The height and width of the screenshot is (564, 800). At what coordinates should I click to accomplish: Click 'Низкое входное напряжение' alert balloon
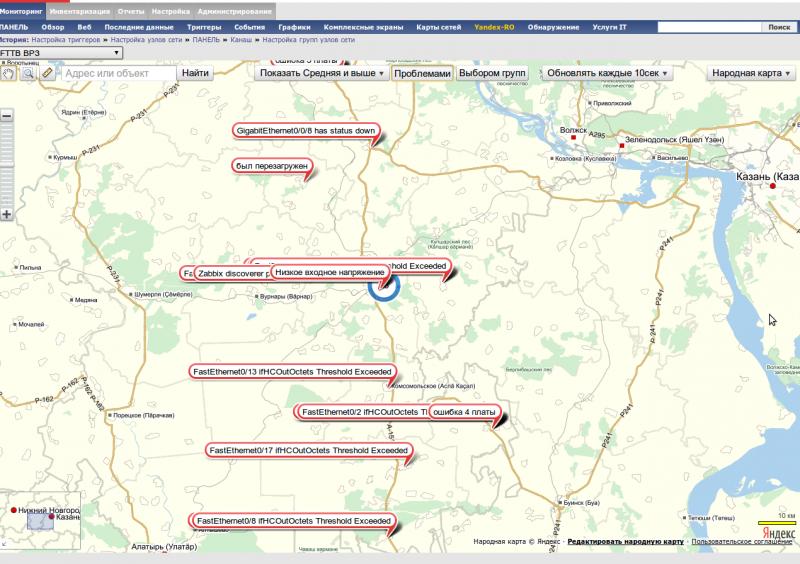[x=330, y=273]
